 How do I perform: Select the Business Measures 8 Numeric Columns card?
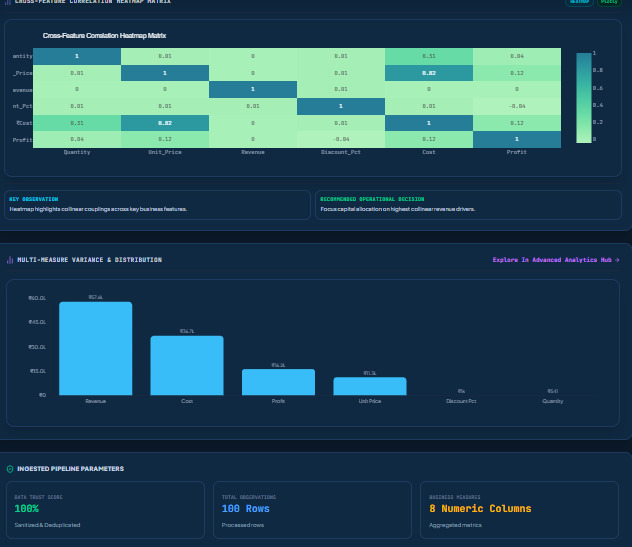520,510
